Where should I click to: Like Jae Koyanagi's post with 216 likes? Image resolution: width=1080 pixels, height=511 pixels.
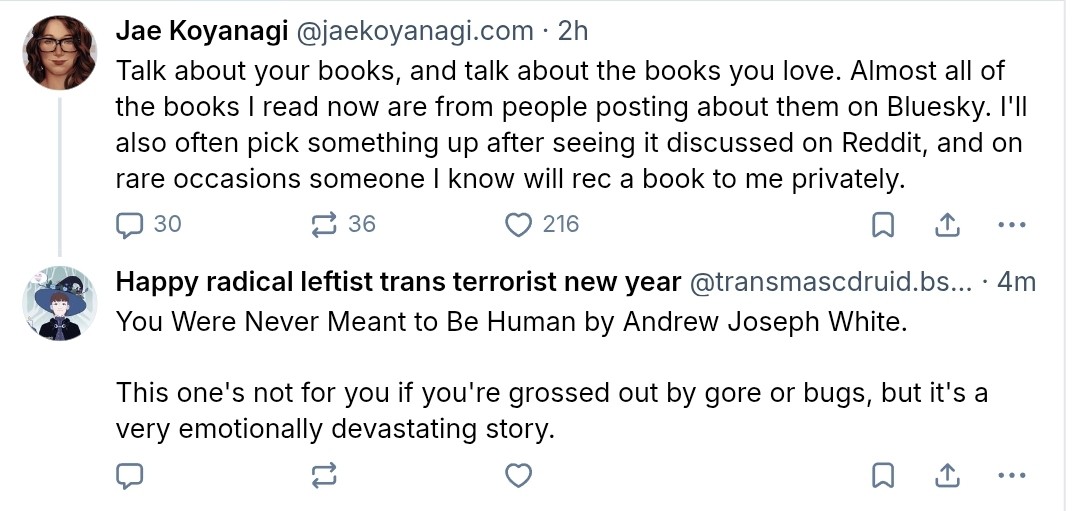(x=542, y=225)
